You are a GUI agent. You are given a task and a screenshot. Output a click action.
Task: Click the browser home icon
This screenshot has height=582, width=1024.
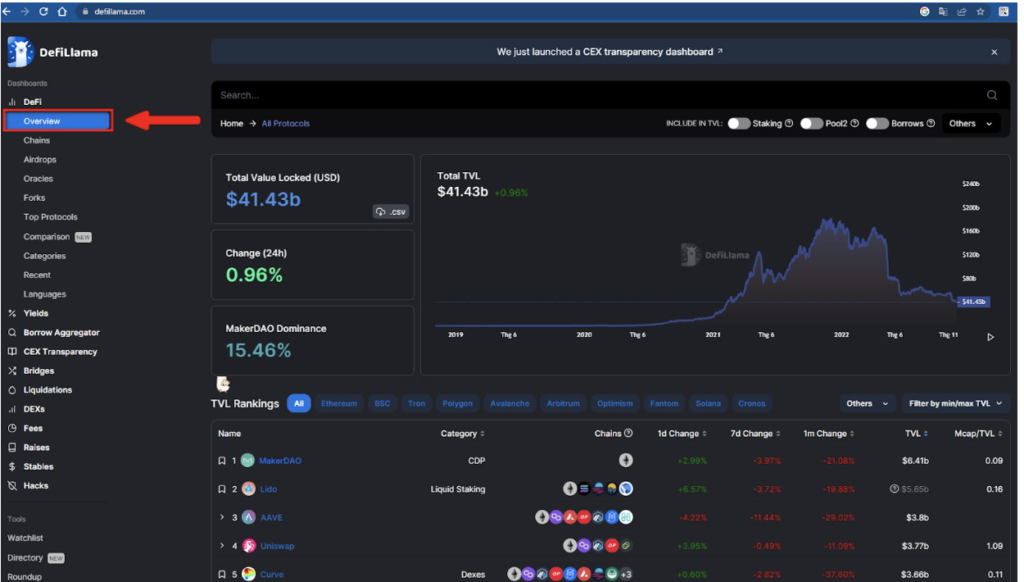click(x=62, y=11)
